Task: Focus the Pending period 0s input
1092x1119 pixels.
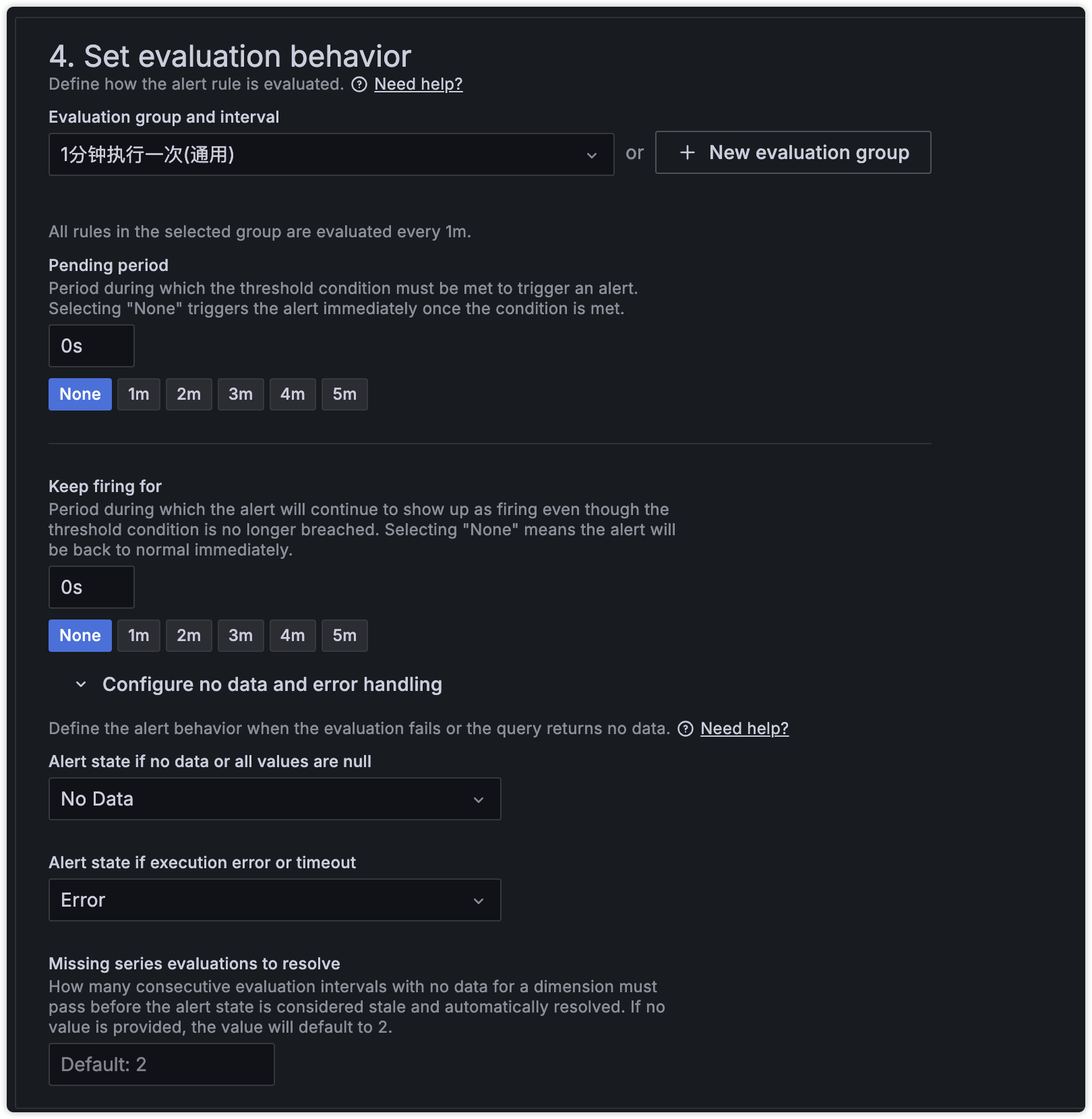Action: (92, 346)
